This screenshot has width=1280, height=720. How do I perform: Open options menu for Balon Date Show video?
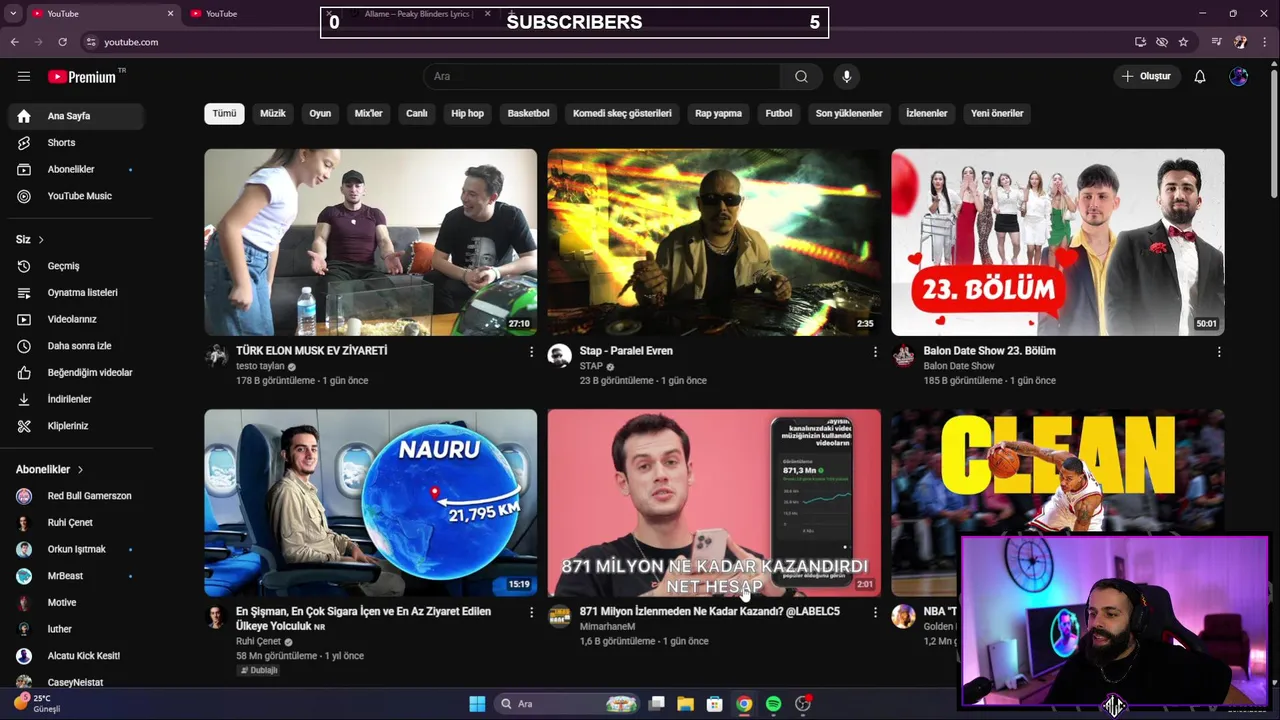pyautogui.click(x=1219, y=352)
